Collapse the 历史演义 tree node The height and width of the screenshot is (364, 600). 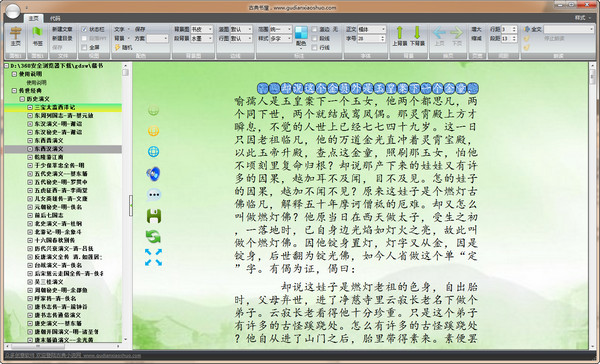tap(23, 99)
